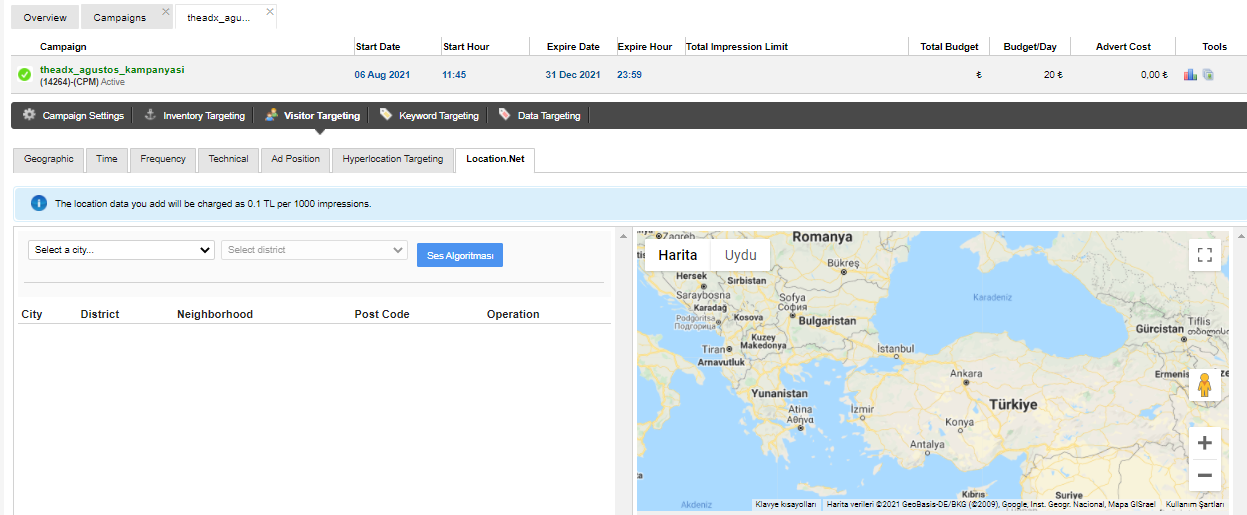Click the Start Date column header
The width and height of the screenshot is (1247, 515).
pyautogui.click(x=378, y=47)
